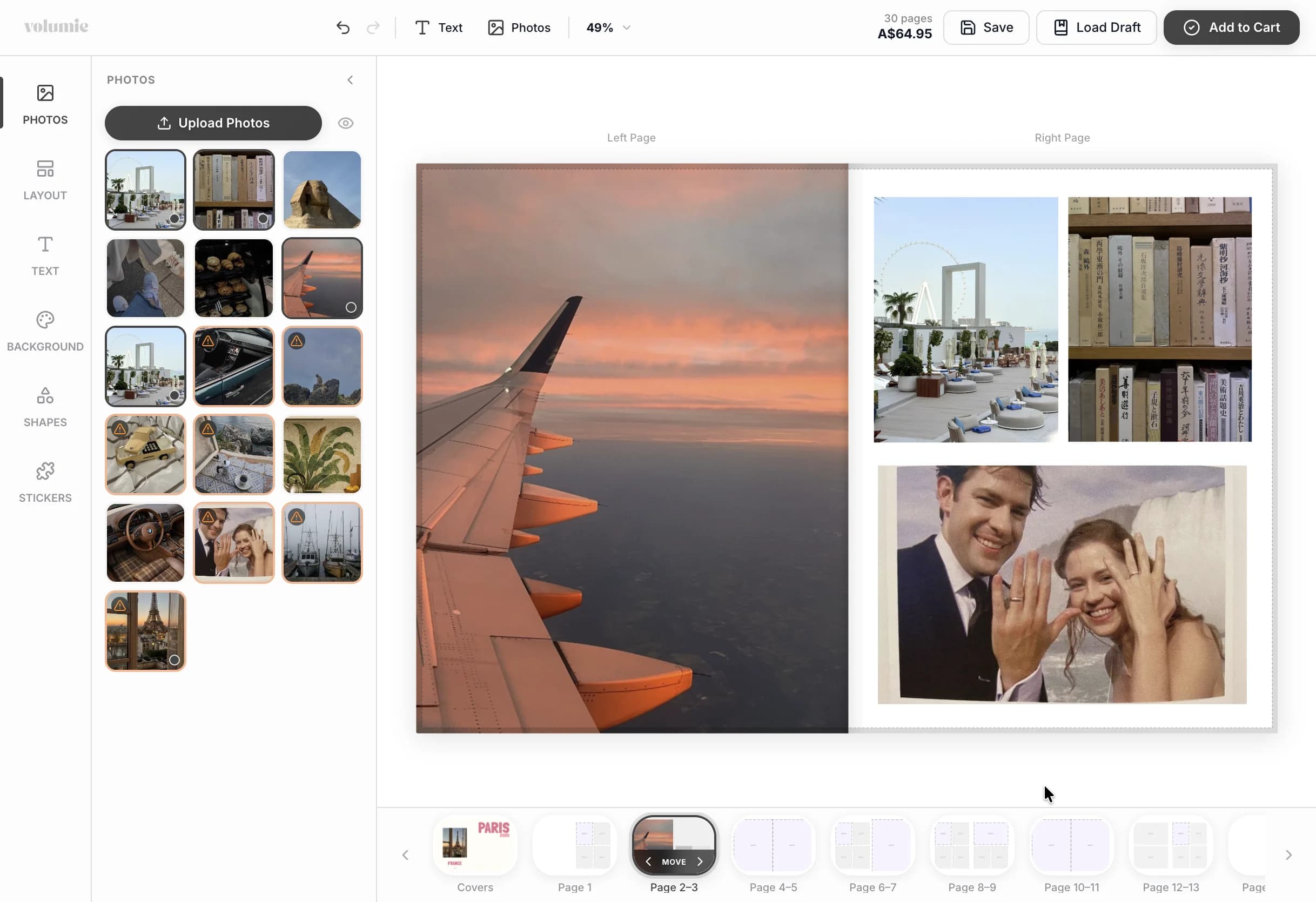Select the Ferris wheel terrace photo on the right page
Viewport: 1316px width, 902px height.
[965, 319]
